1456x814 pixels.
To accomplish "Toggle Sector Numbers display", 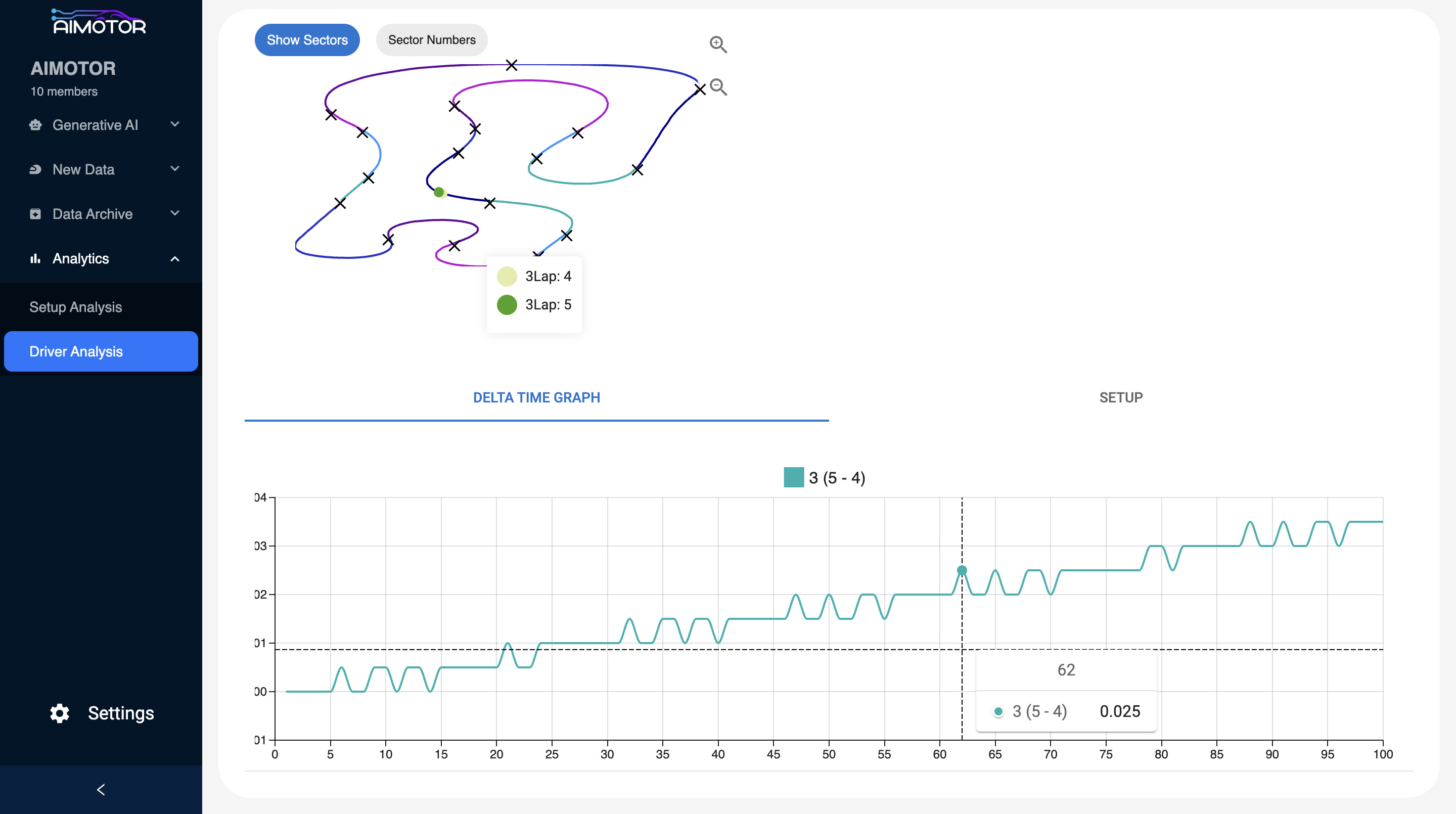I will tap(431, 40).
